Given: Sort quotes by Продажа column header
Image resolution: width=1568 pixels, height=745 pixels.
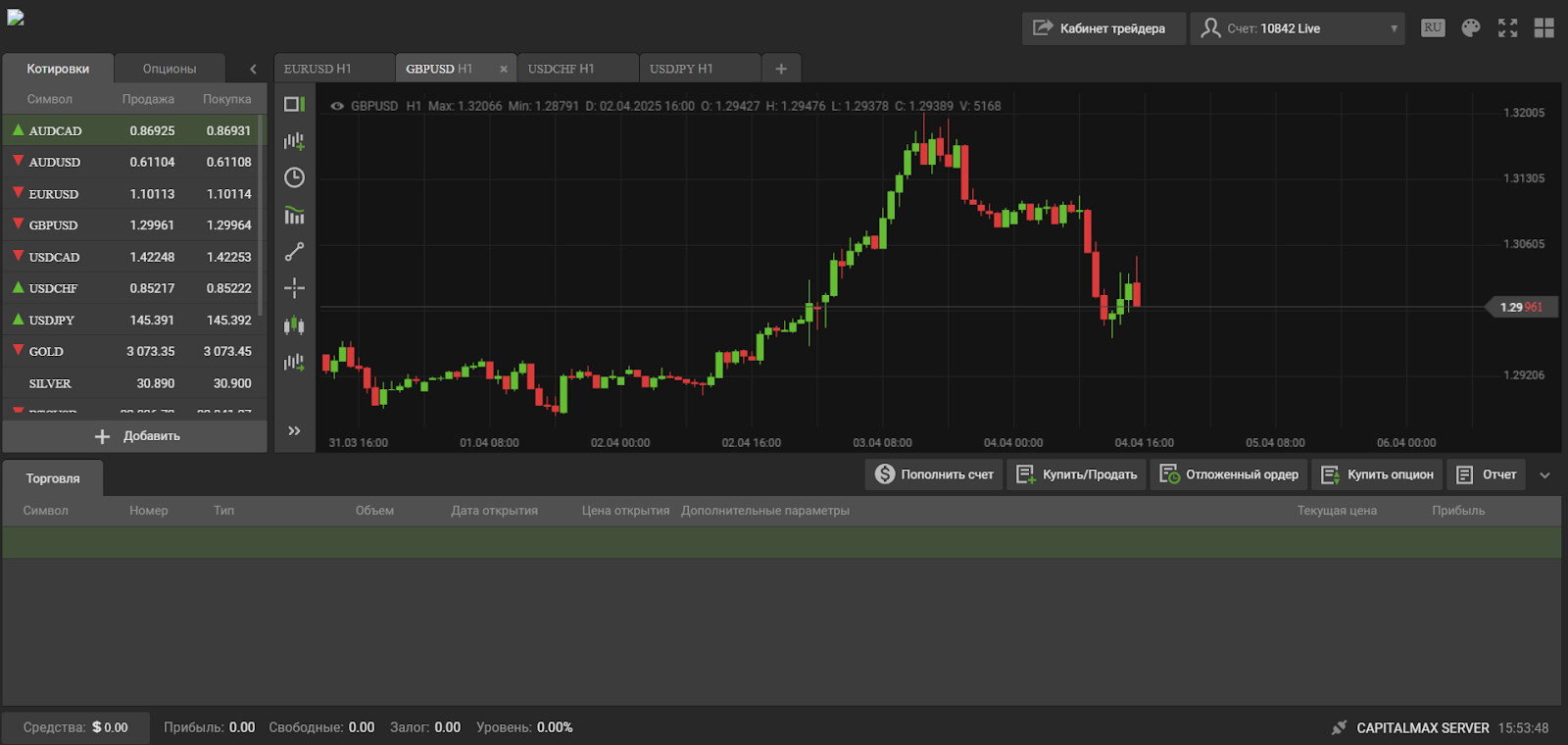Looking at the screenshot, I should click(x=148, y=99).
